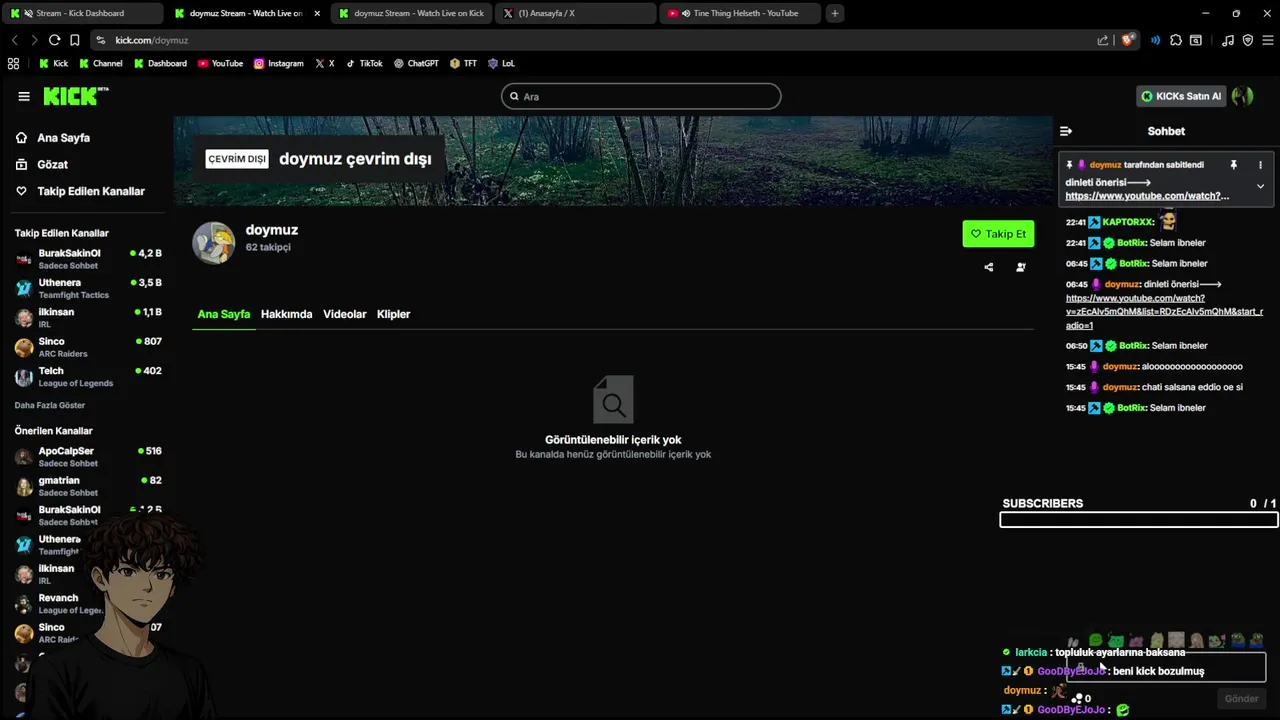Open ApoCalpSer recommended channel
The height and width of the screenshot is (720, 1280).
[88, 457]
